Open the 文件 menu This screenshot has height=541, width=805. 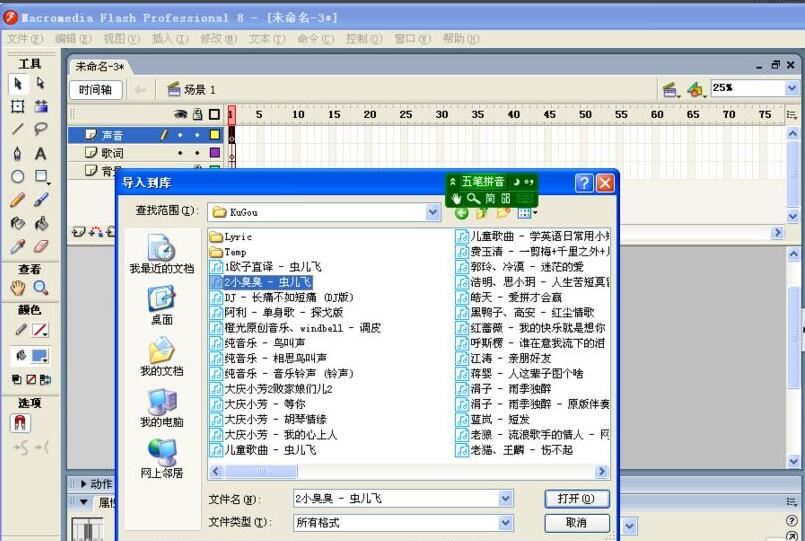coord(25,38)
